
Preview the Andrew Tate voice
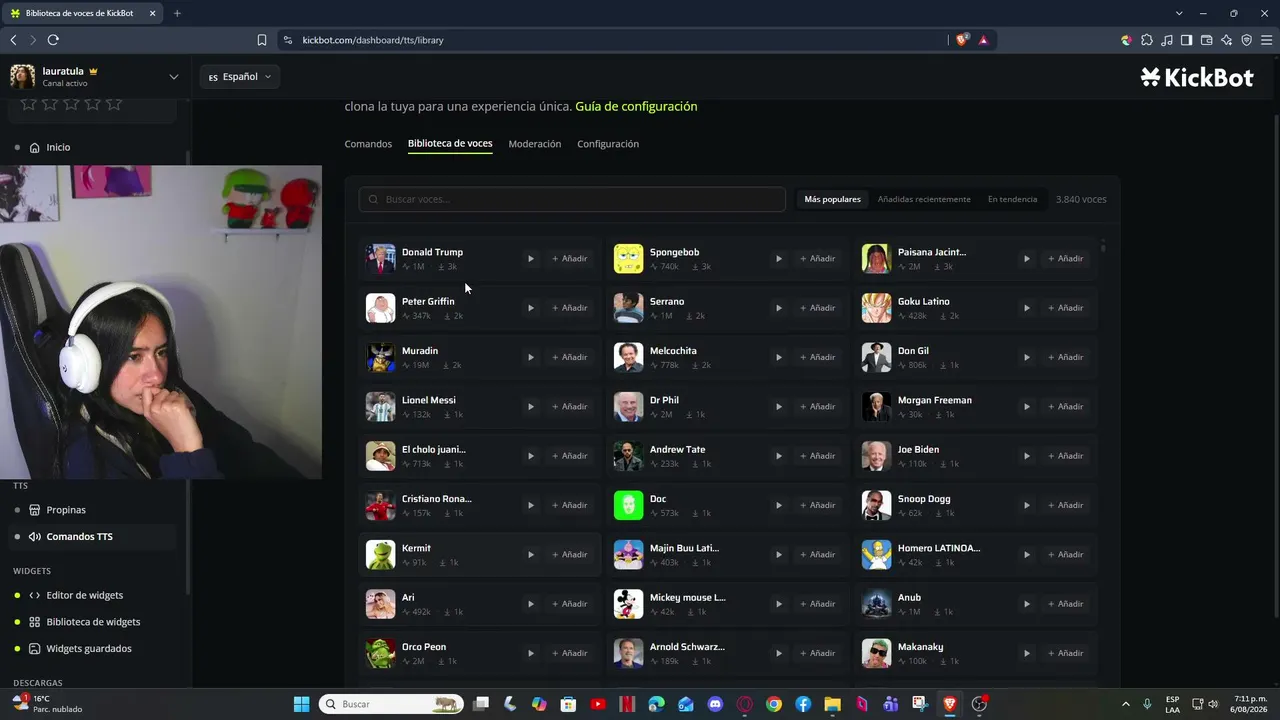[x=779, y=456]
